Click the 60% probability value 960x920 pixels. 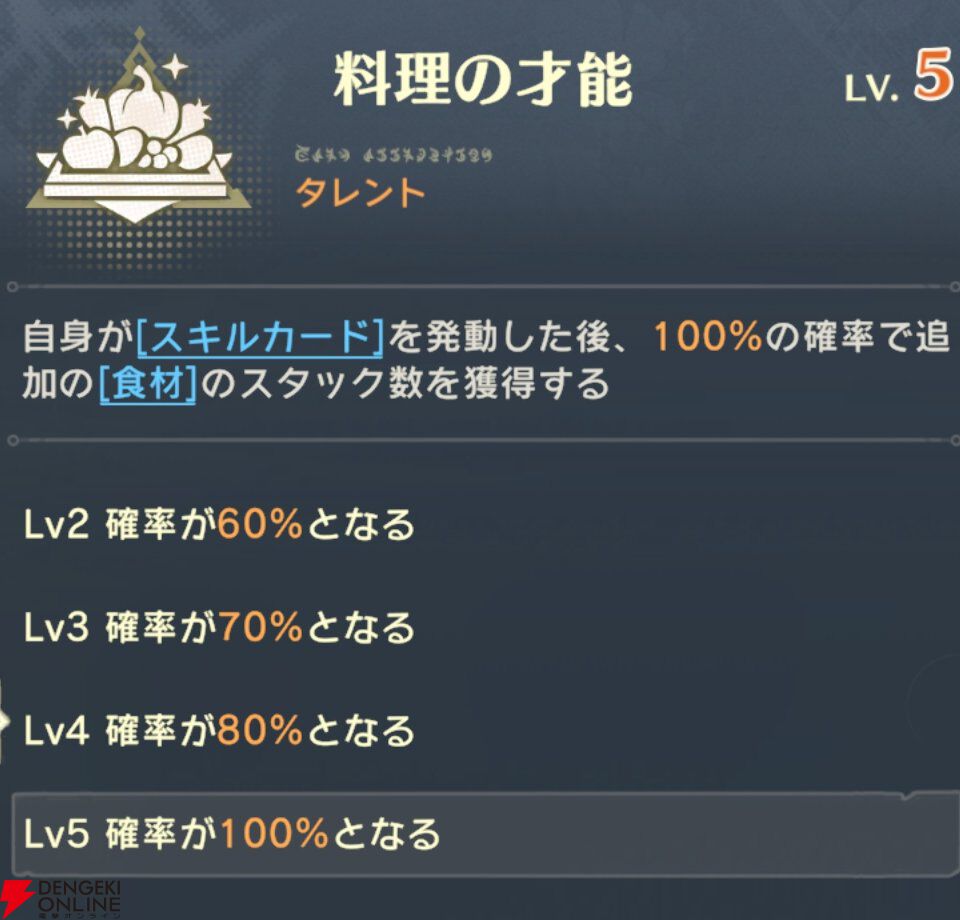point(259,524)
